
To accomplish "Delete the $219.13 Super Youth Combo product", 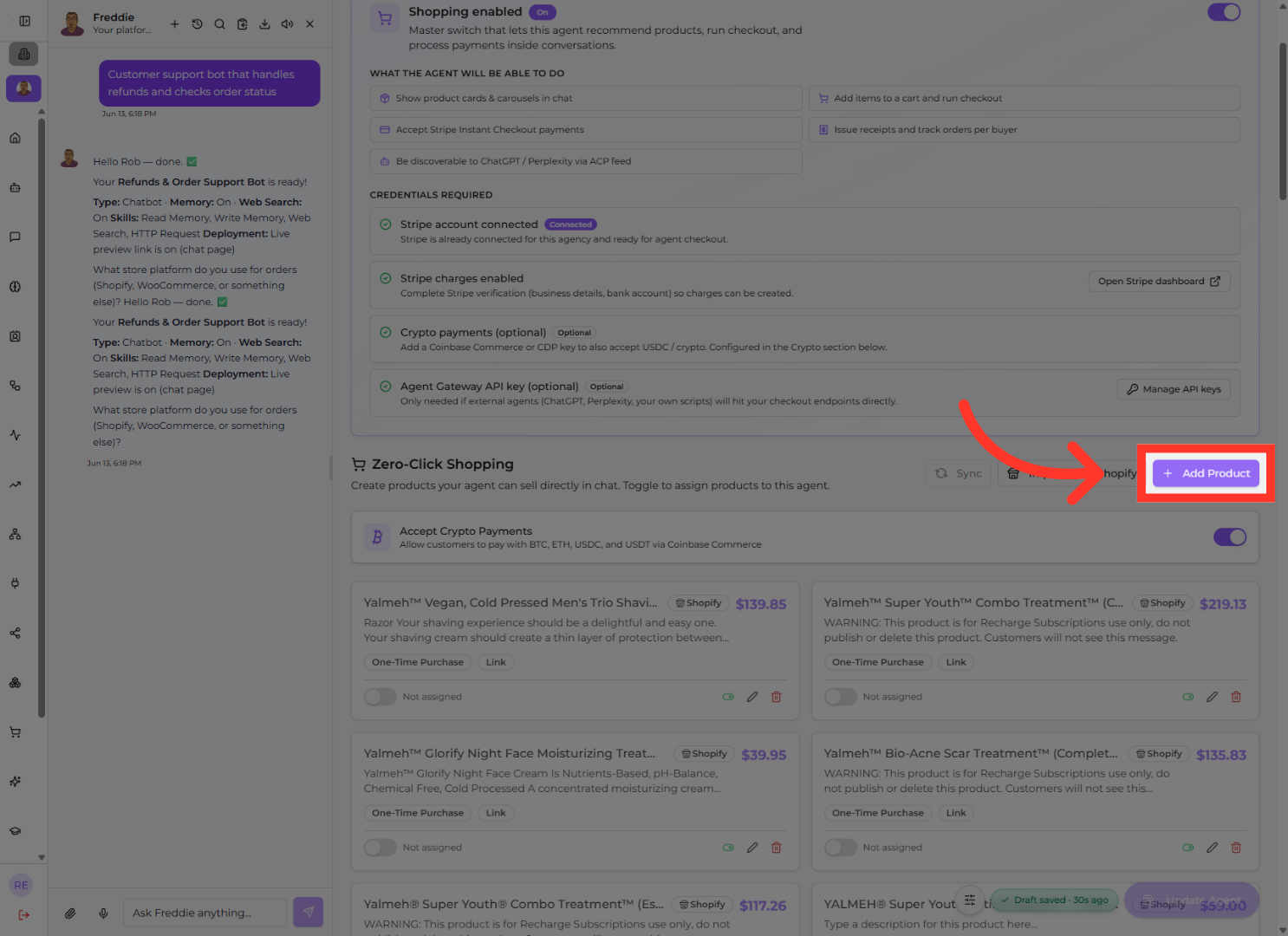I will point(1236,697).
